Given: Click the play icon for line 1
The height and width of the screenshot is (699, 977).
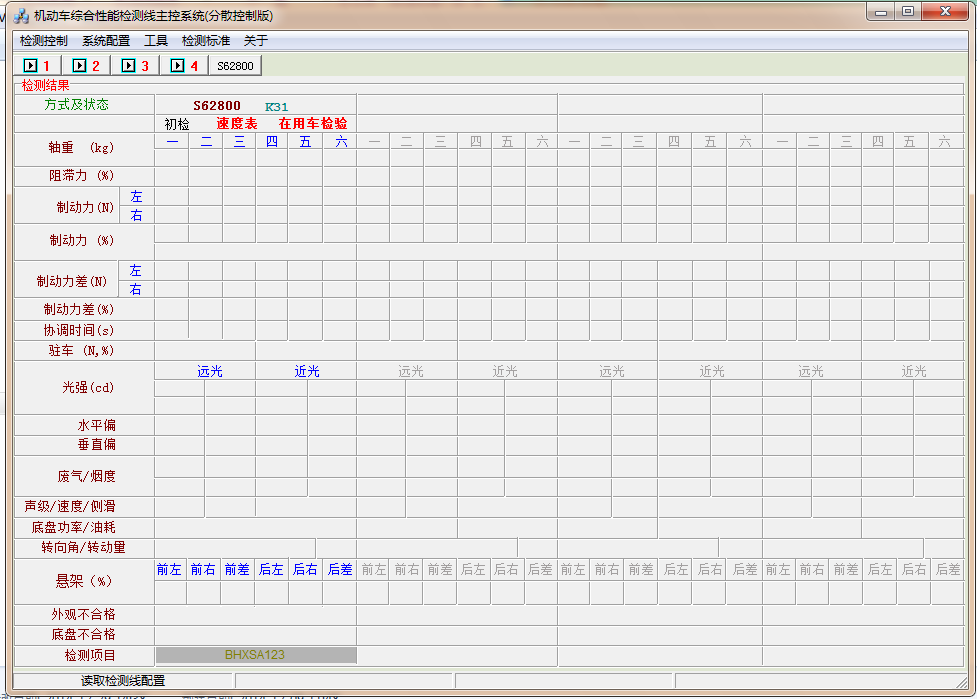Looking at the screenshot, I should pos(31,66).
